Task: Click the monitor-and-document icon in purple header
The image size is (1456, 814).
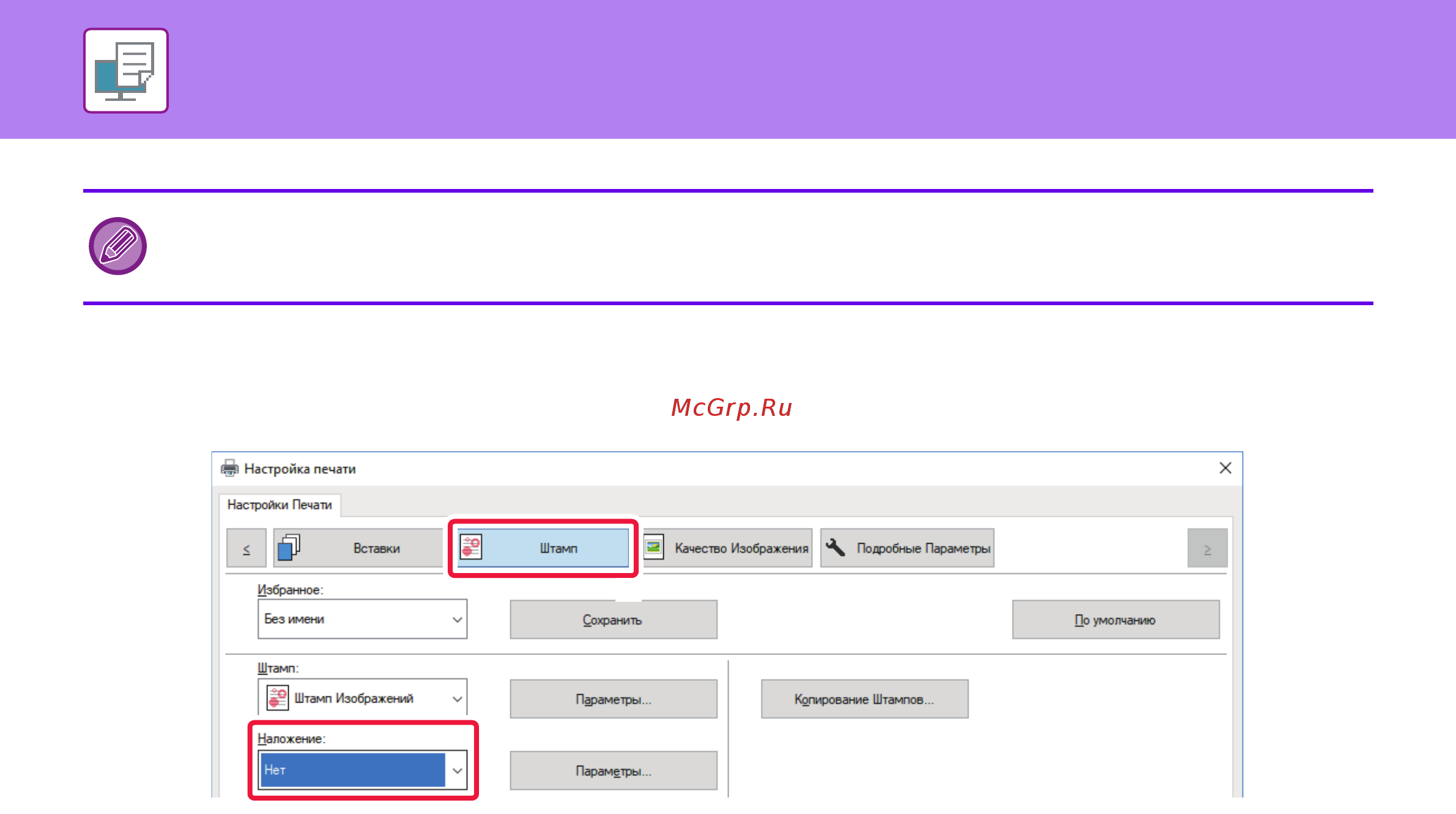Action: click(126, 71)
